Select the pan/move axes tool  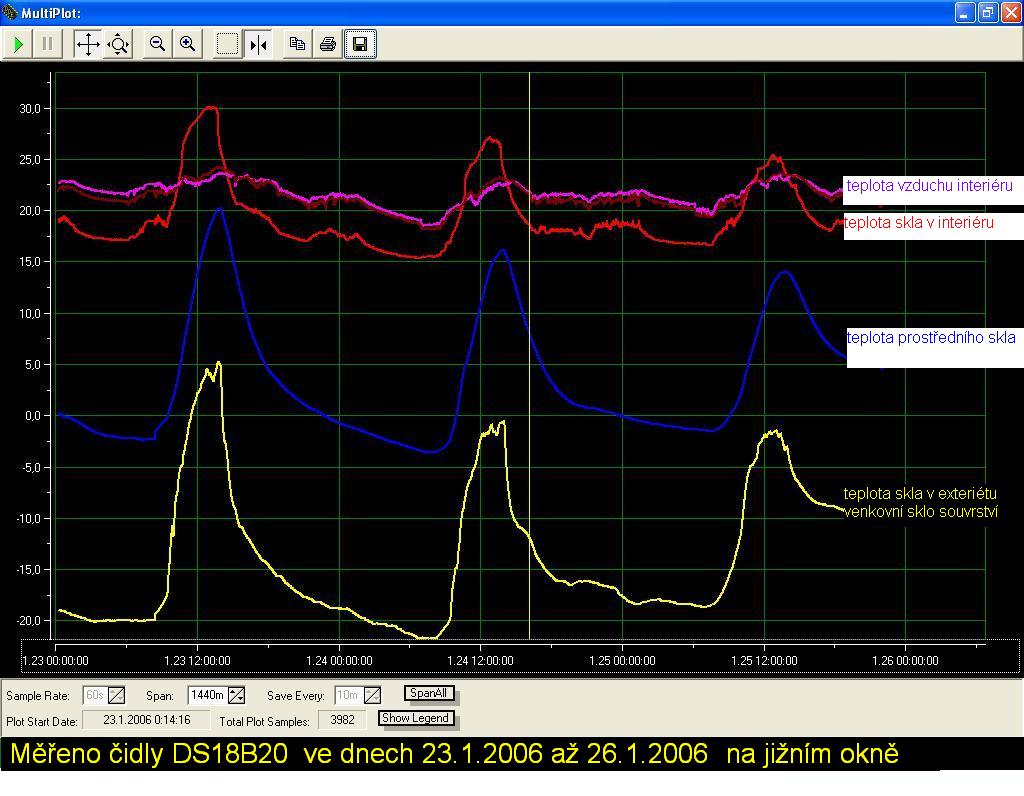[x=88, y=44]
